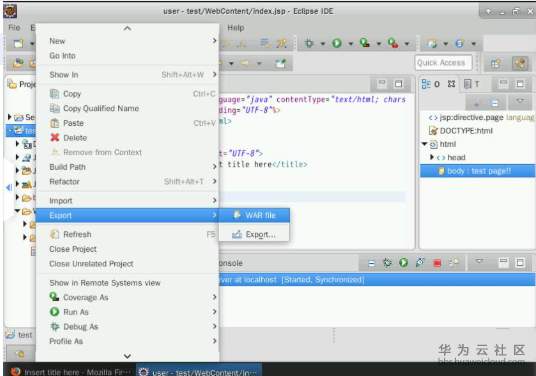Click the Coverage run toolbar icon
The height and width of the screenshot is (376, 536).
pyautogui.click(x=365, y=43)
